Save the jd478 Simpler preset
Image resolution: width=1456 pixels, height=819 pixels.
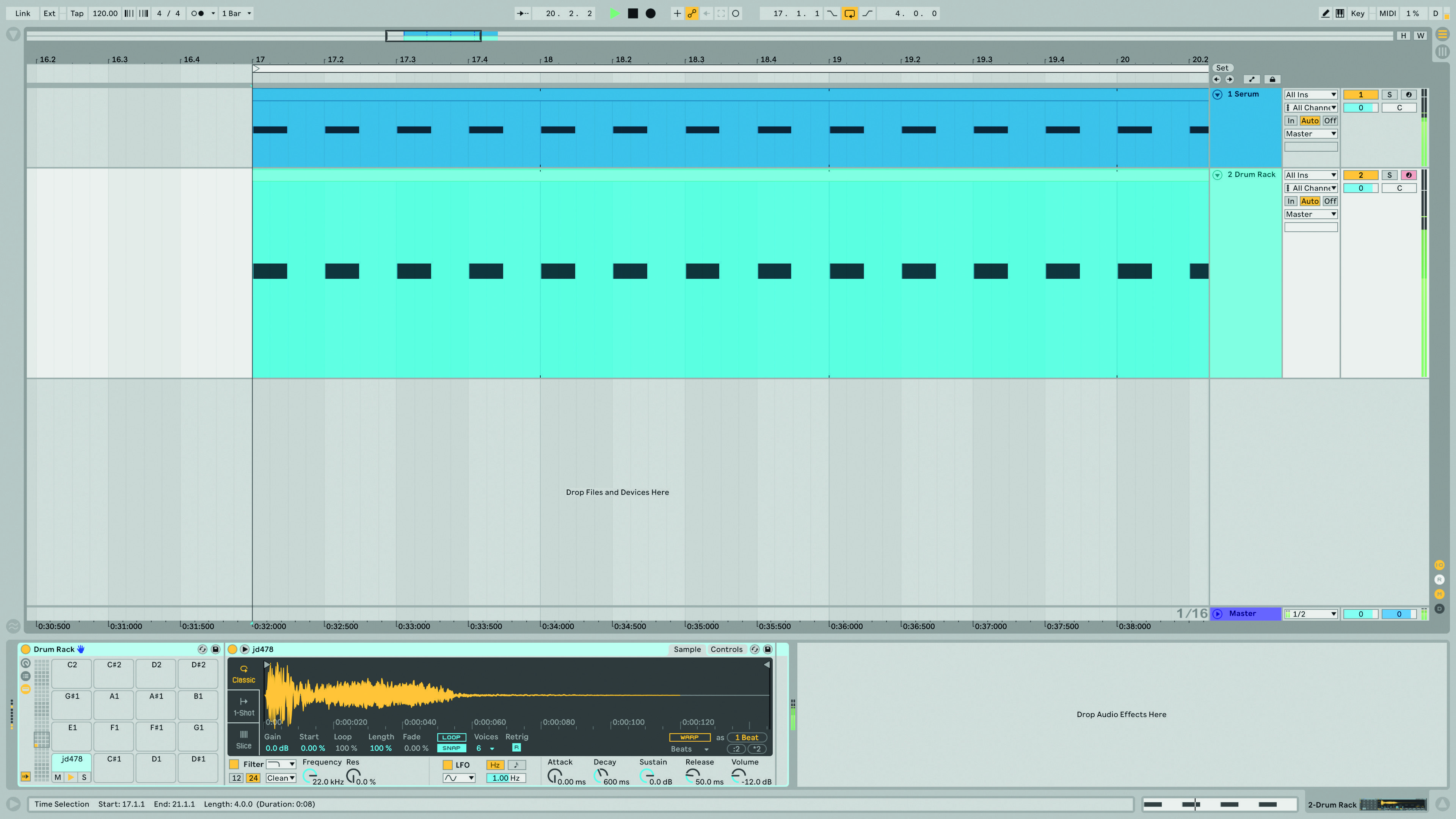click(767, 649)
